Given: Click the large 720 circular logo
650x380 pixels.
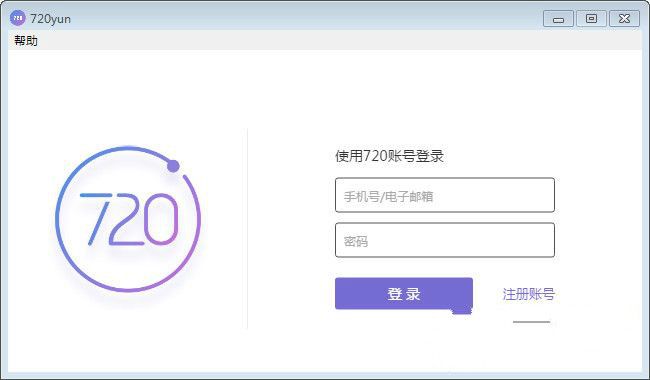Looking at the screenshot, I should [x=128, y=219].
